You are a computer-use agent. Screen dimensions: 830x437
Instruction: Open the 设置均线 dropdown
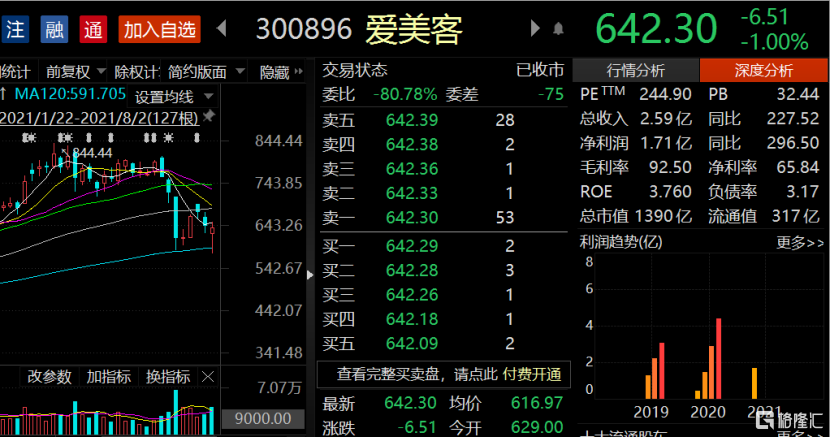coord(174,97)
